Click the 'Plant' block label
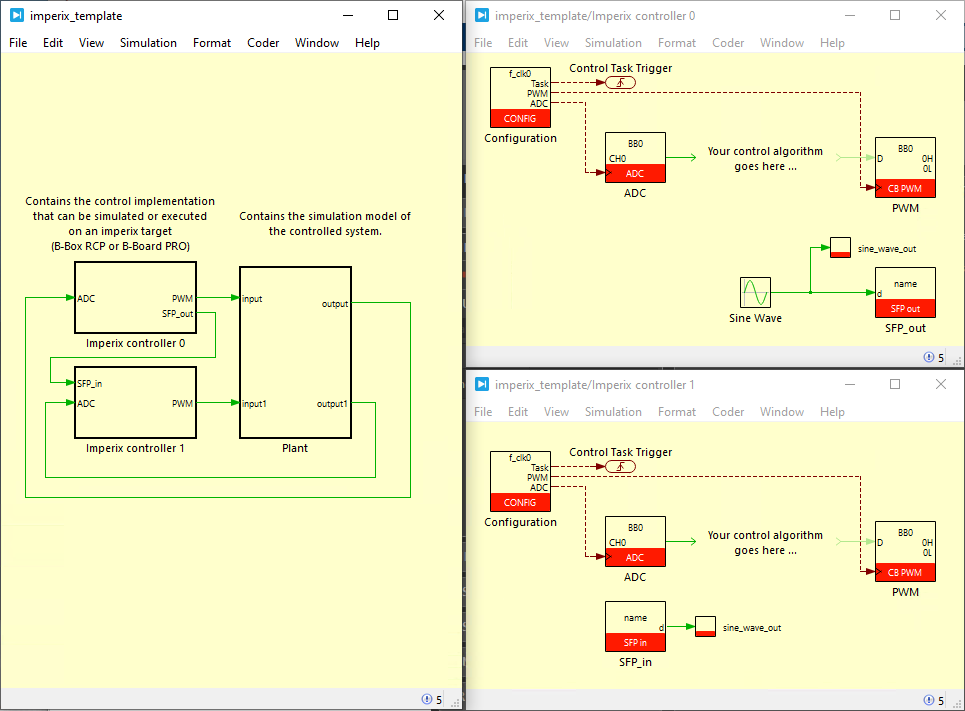 (x=295, y=448)
